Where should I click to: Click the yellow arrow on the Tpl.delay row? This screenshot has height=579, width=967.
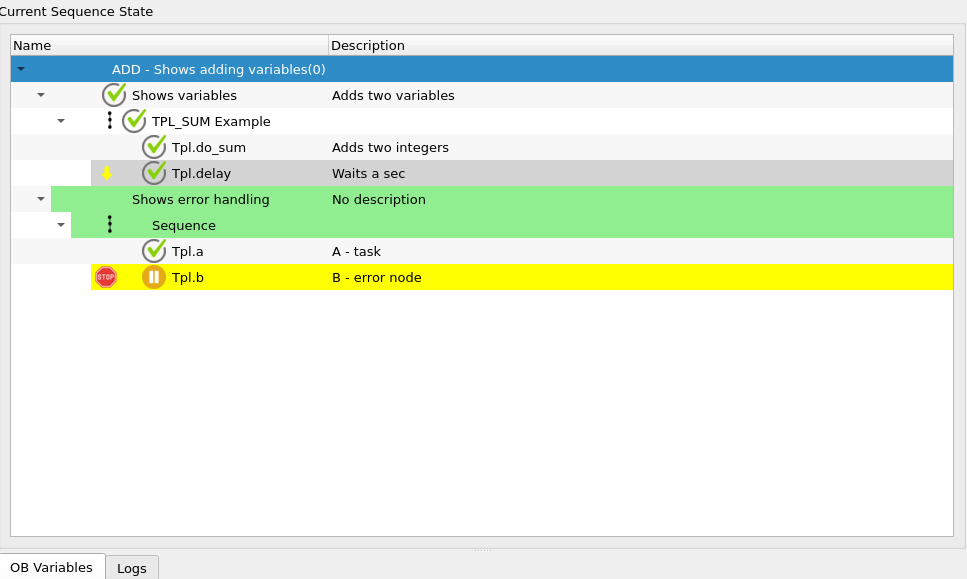click(107, 173)
